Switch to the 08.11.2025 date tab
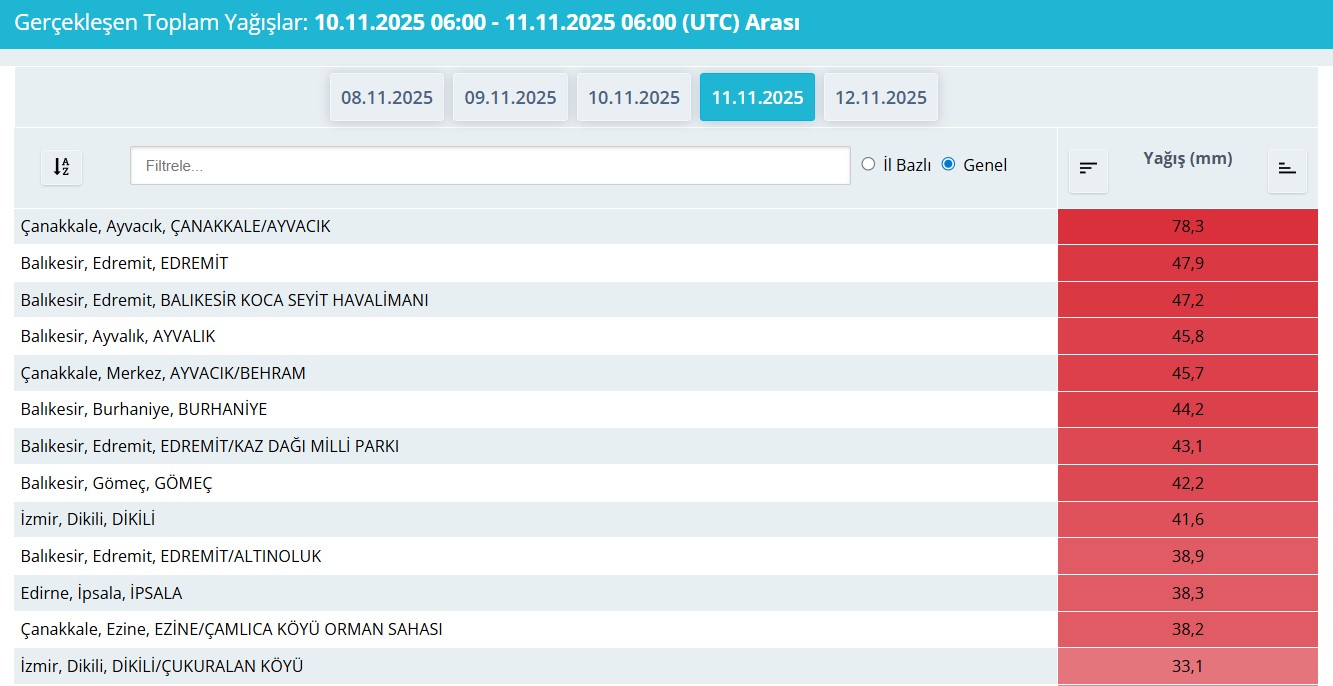 tap(386, 97)
